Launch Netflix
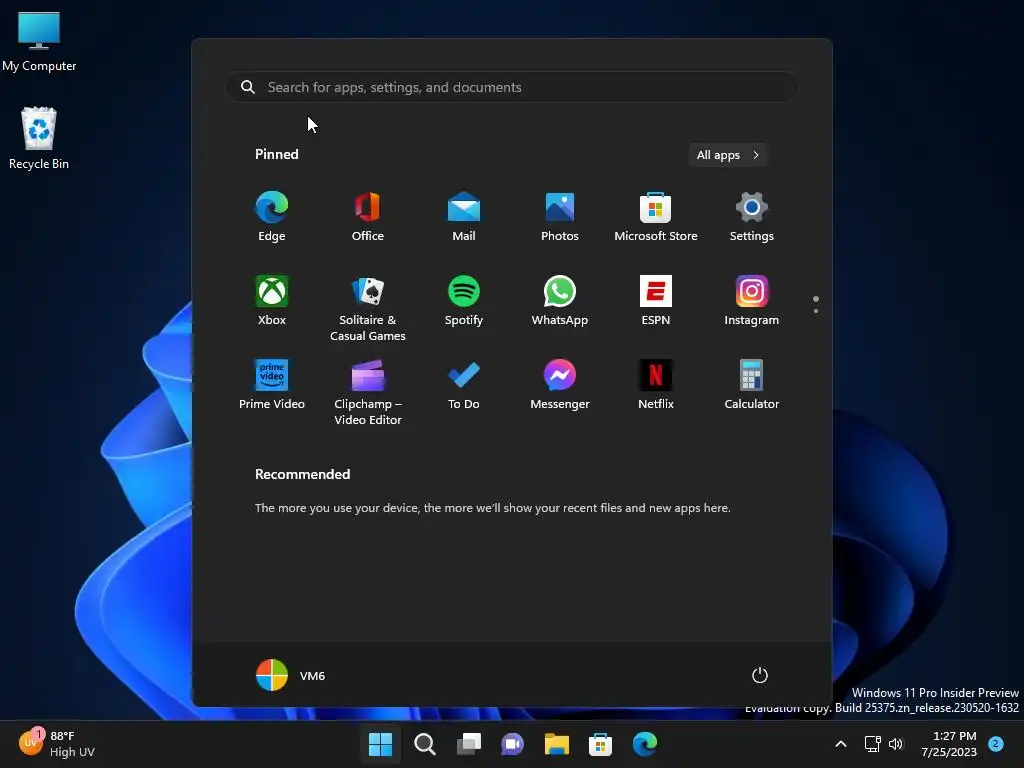Viewport: 1024px width, 768px height. [x=656, y=385]
